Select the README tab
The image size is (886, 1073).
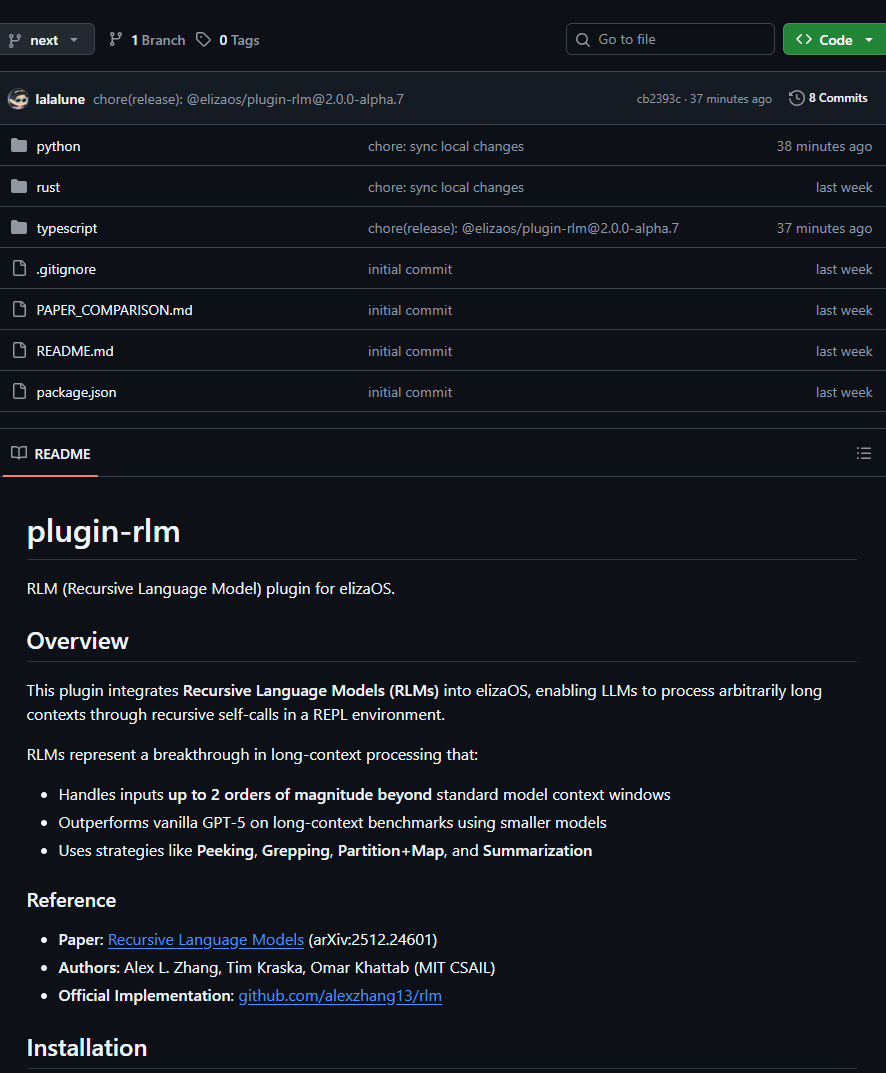(51, 454)
